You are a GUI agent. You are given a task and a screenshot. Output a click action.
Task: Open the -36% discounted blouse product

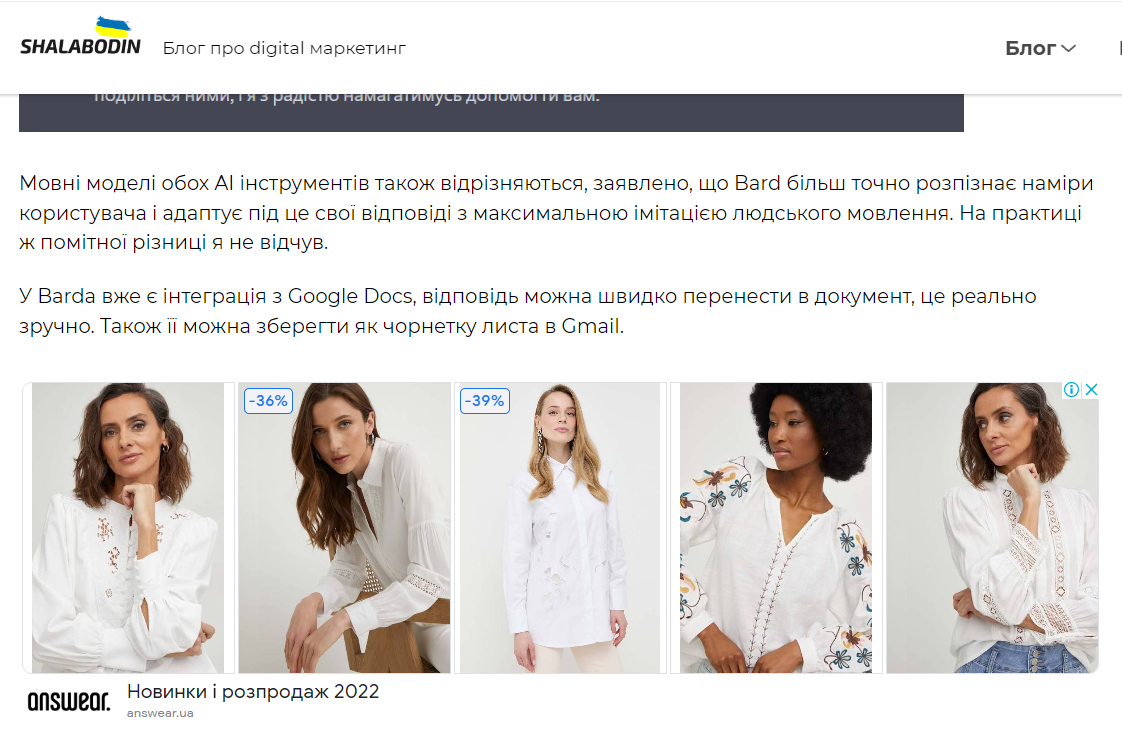pos(344,528)
